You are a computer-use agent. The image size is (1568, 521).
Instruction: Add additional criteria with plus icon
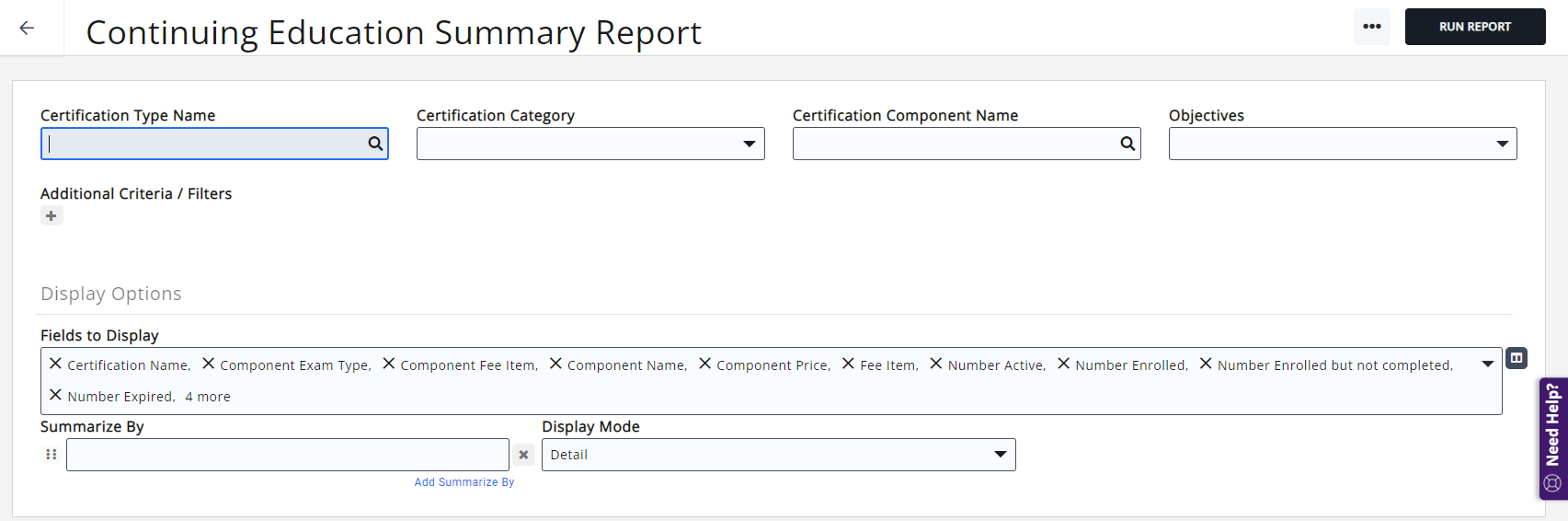(x=52, y=216)
